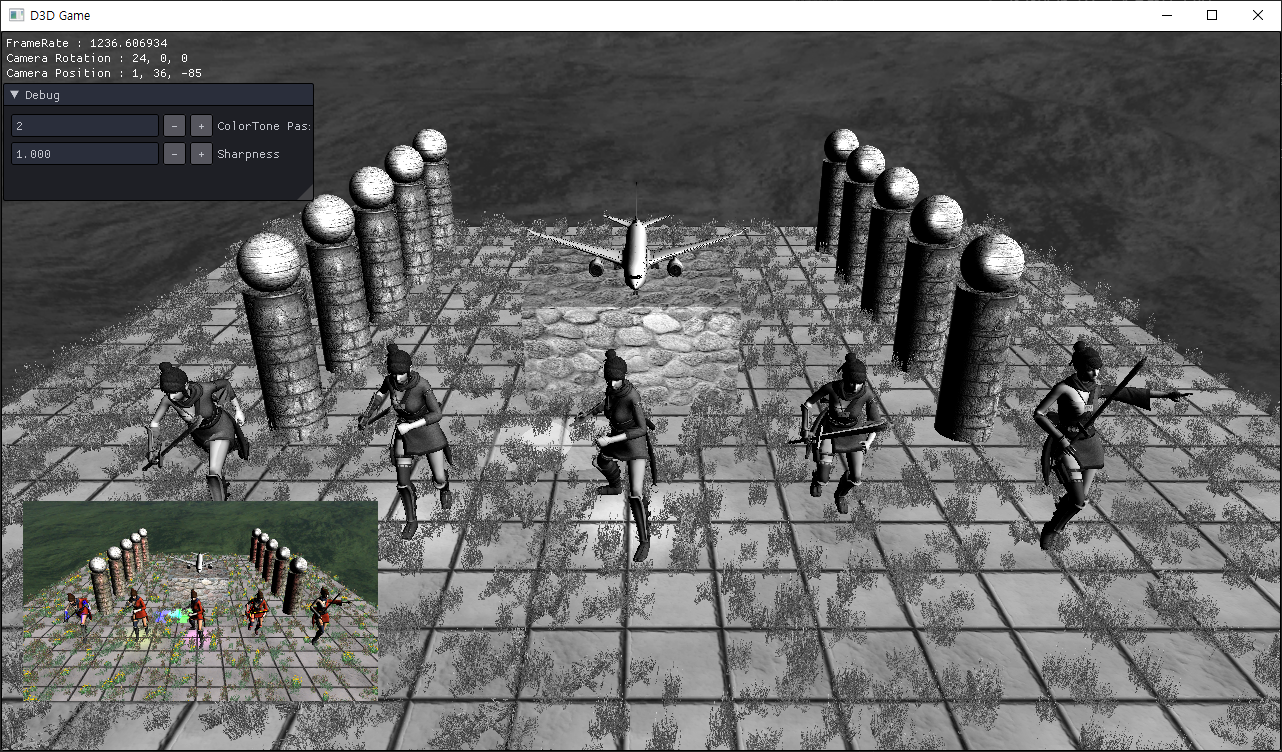Screen dimensions: 1282x752
Task: Collapse the Debug panel triangle
Action: point(14,95)
